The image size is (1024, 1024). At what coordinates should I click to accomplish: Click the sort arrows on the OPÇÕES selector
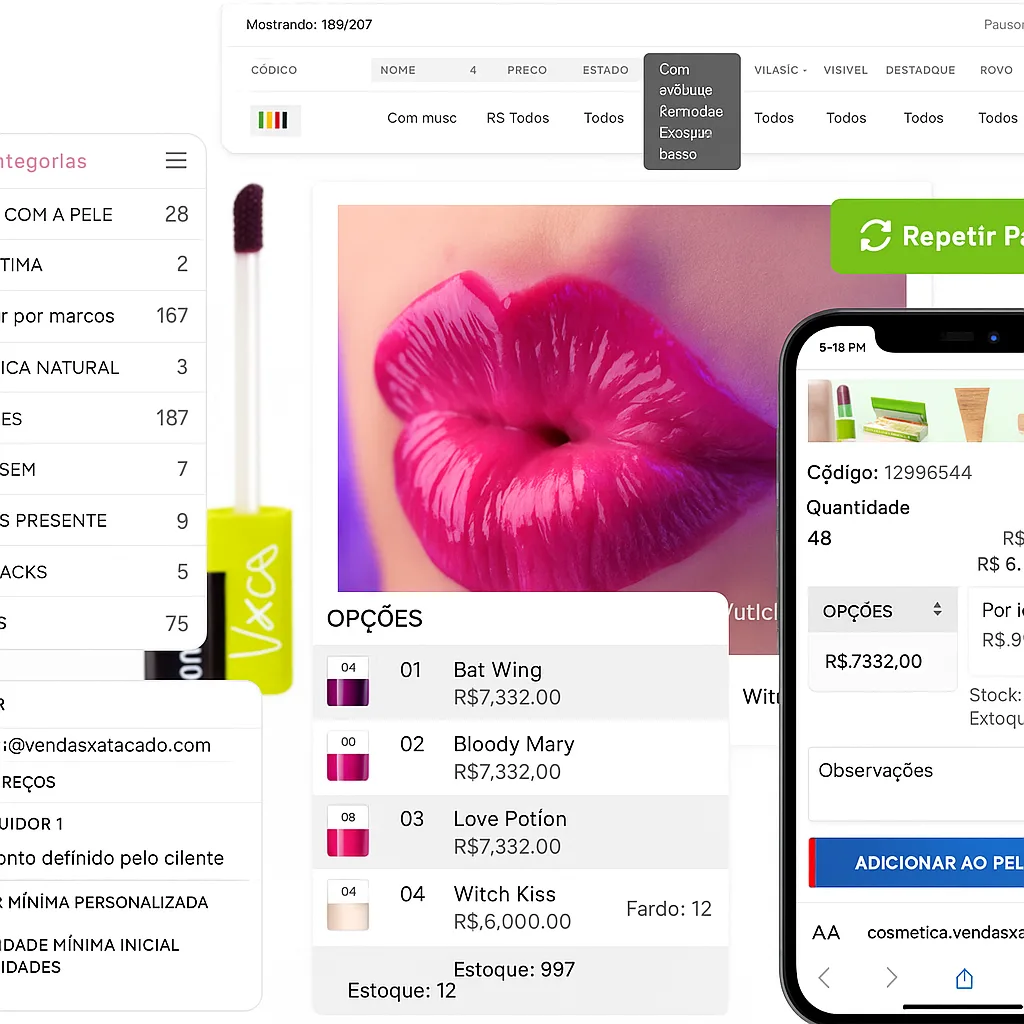point(938,610)
